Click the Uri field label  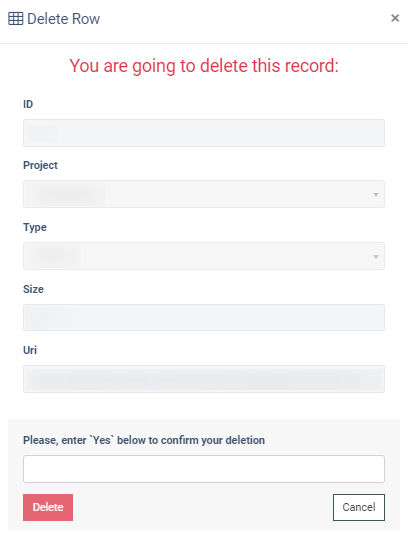pos(30,350)
